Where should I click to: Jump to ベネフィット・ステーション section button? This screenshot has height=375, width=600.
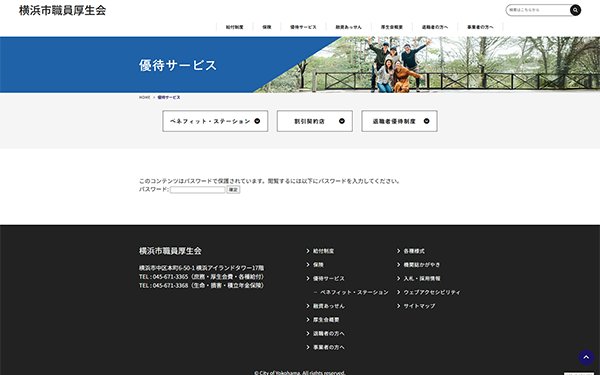(x=215, y=121)
